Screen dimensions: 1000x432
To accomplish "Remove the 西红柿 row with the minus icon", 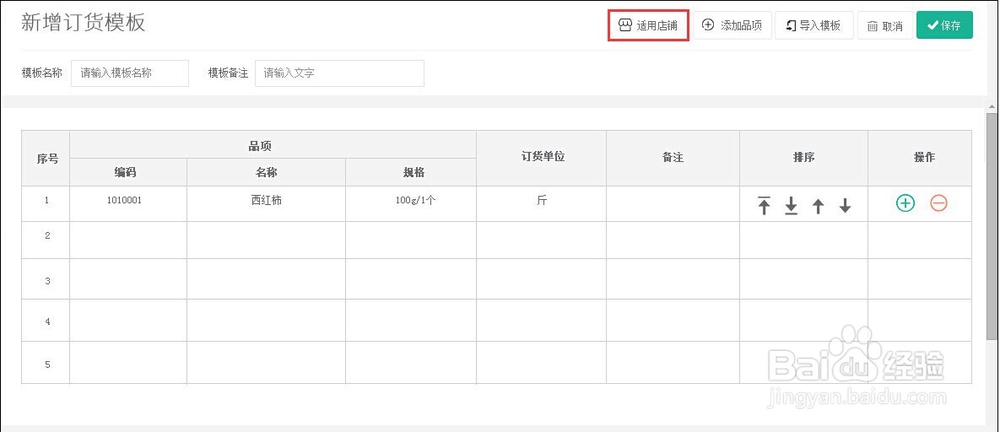I will coord(939,204).
